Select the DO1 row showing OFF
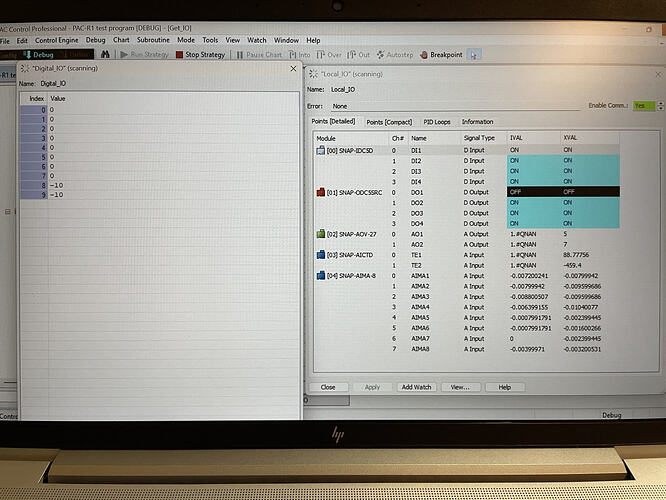Image resolution: width=666 pixels, height=500 pixels. [468, 192]
